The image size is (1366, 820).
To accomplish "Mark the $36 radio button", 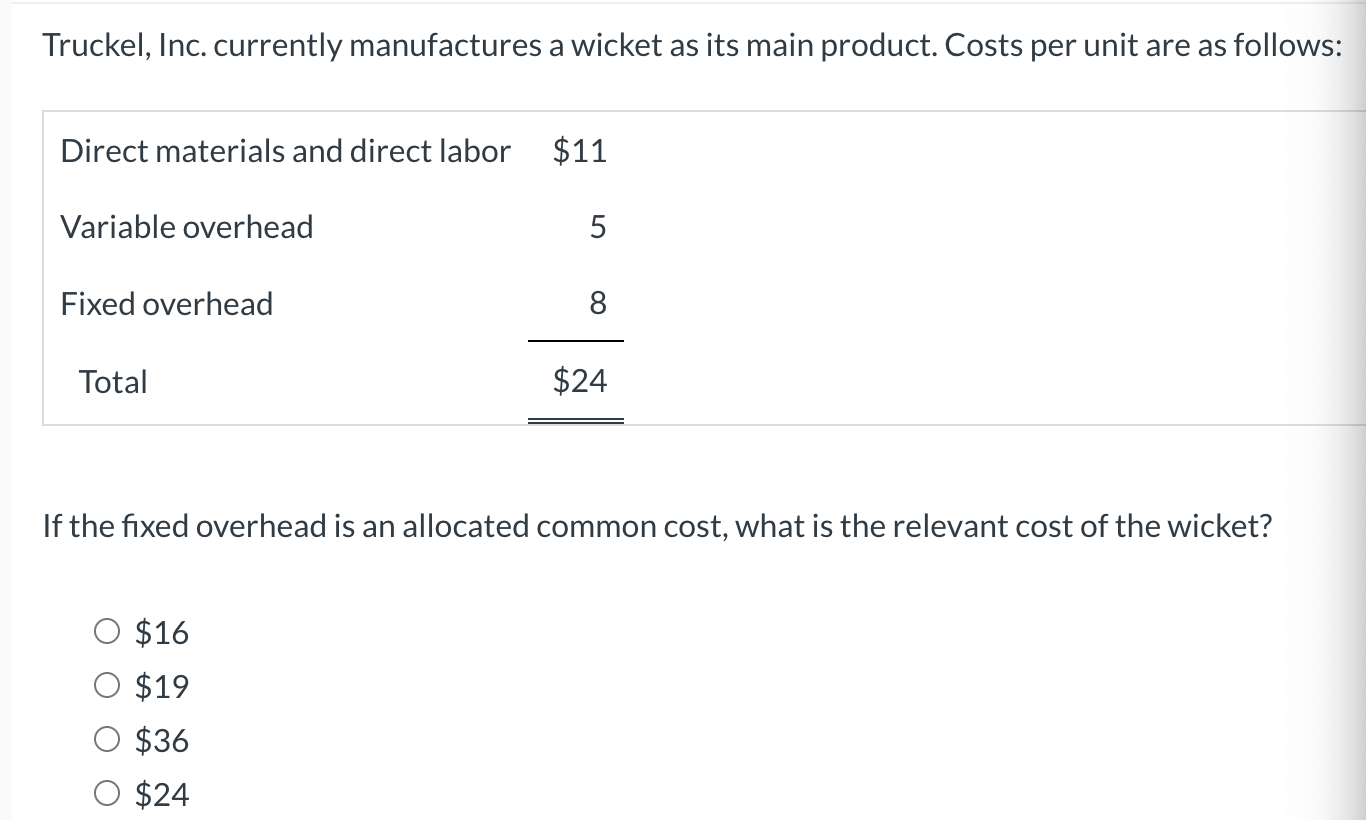I will click(x=108, y=740).
